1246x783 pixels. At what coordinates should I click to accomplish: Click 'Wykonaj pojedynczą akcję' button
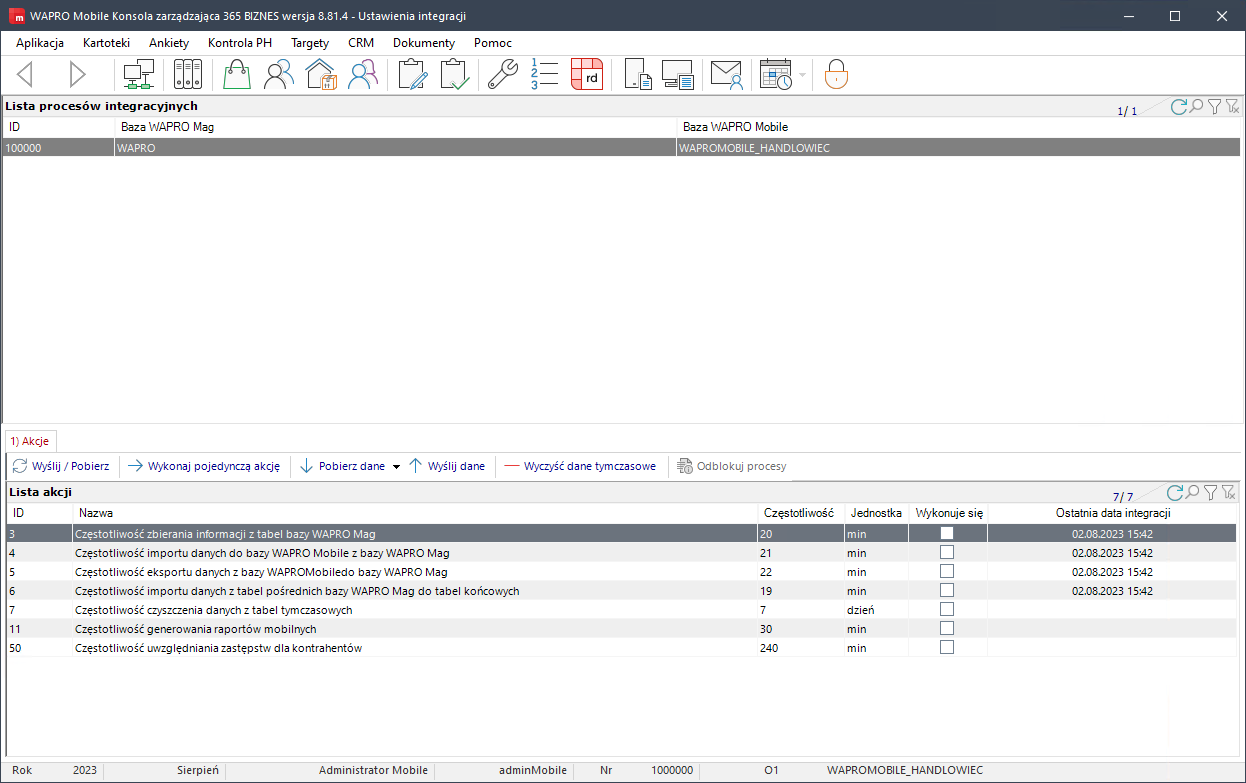pyautogui.click(x=204, y=466)
